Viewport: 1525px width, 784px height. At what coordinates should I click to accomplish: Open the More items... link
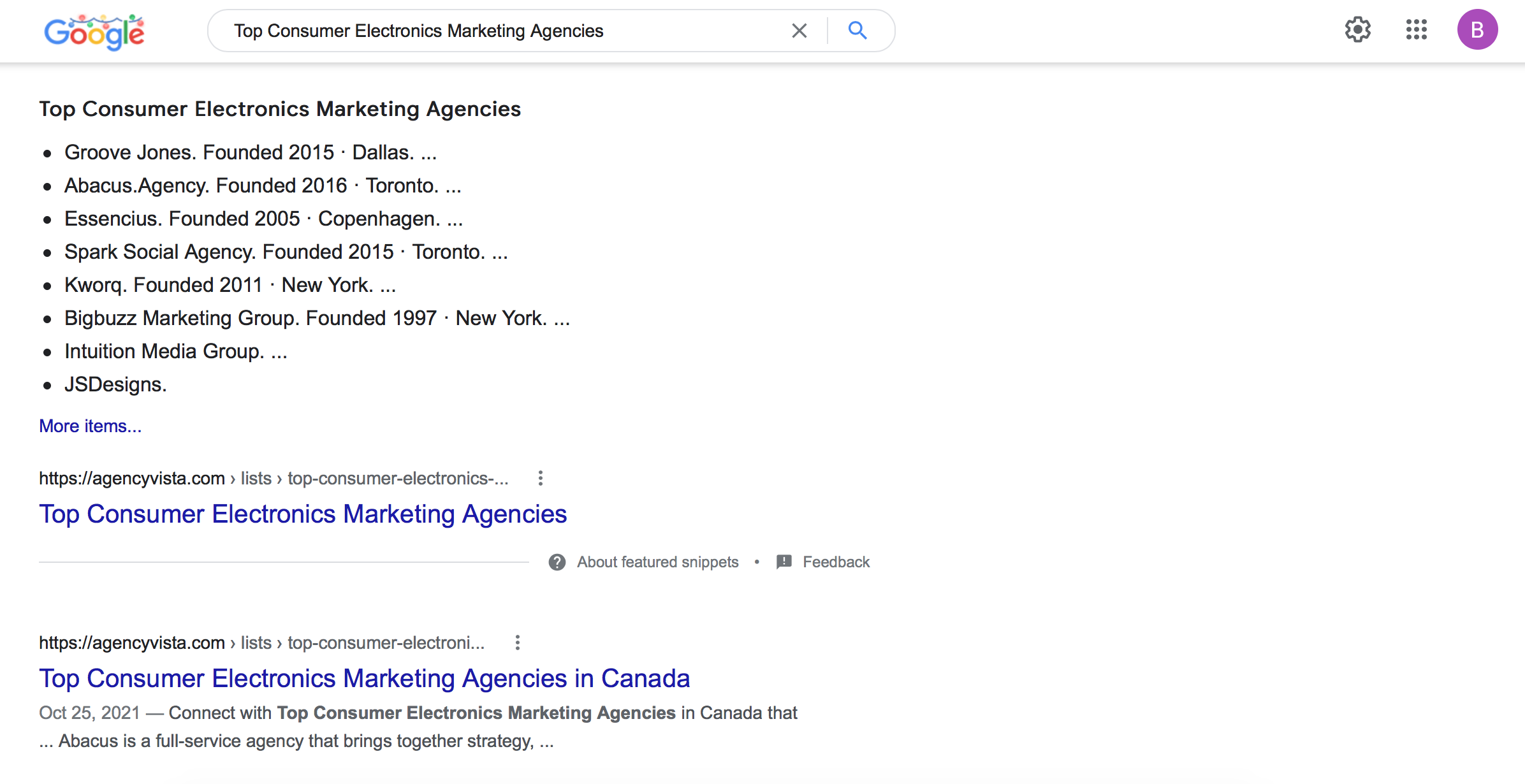(x=91, y=426)
